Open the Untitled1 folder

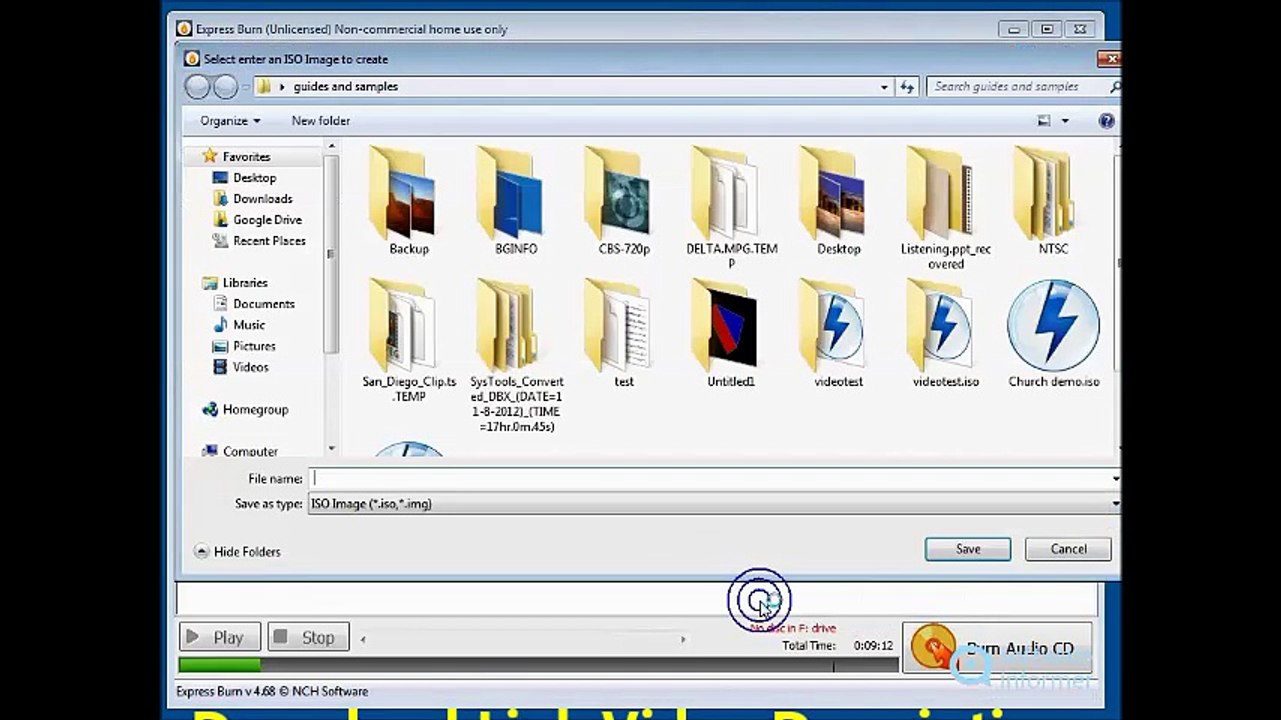click(732, 333)
